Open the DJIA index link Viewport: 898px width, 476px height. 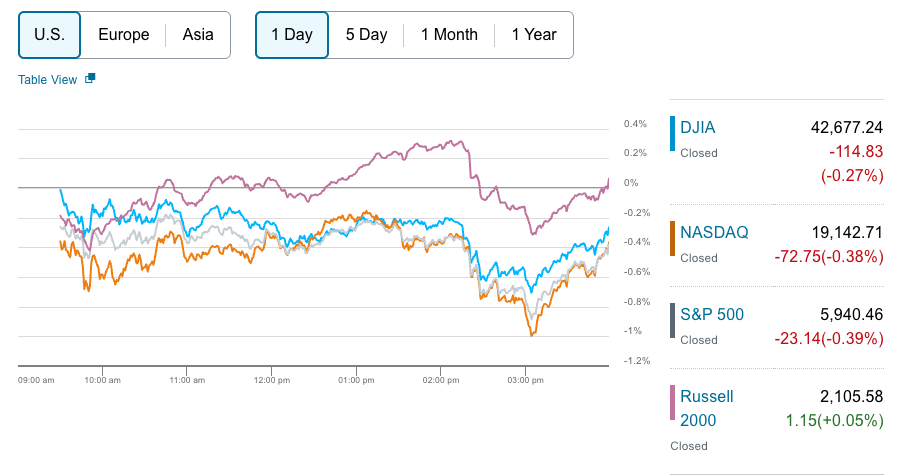point(698,127)
